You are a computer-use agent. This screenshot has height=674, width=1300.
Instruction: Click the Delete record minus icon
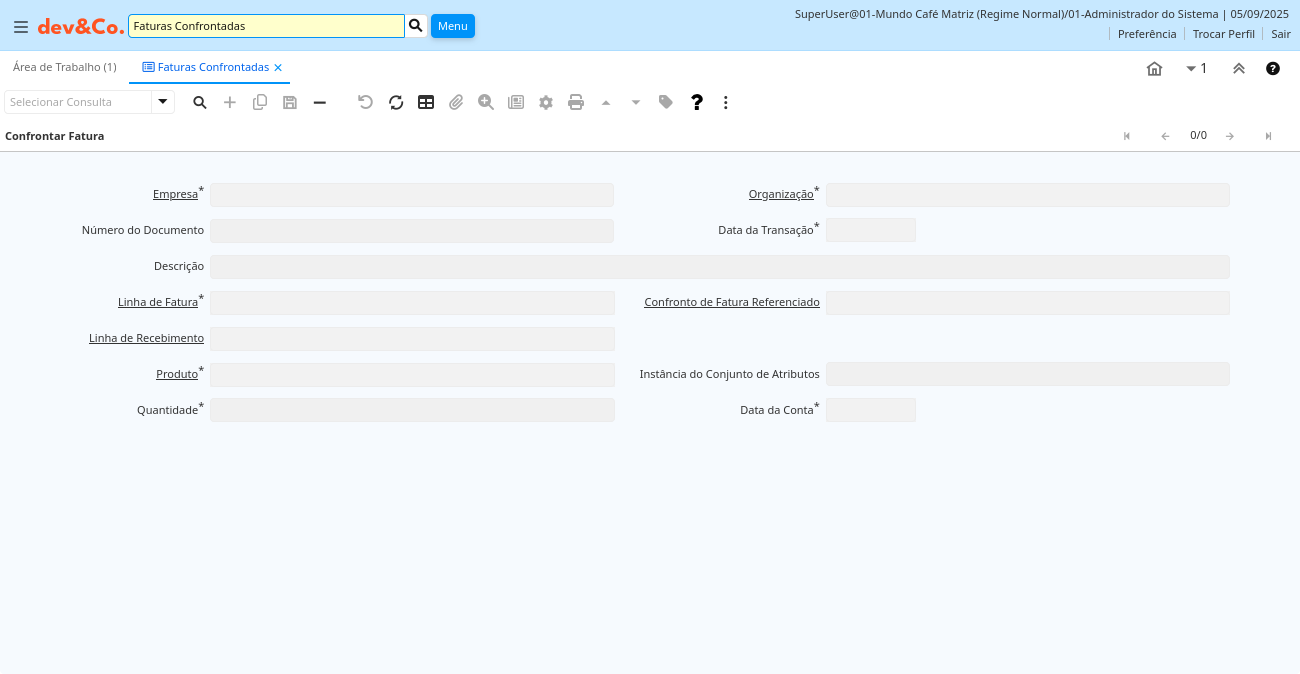pyautogui.click(x=320, y=102)
